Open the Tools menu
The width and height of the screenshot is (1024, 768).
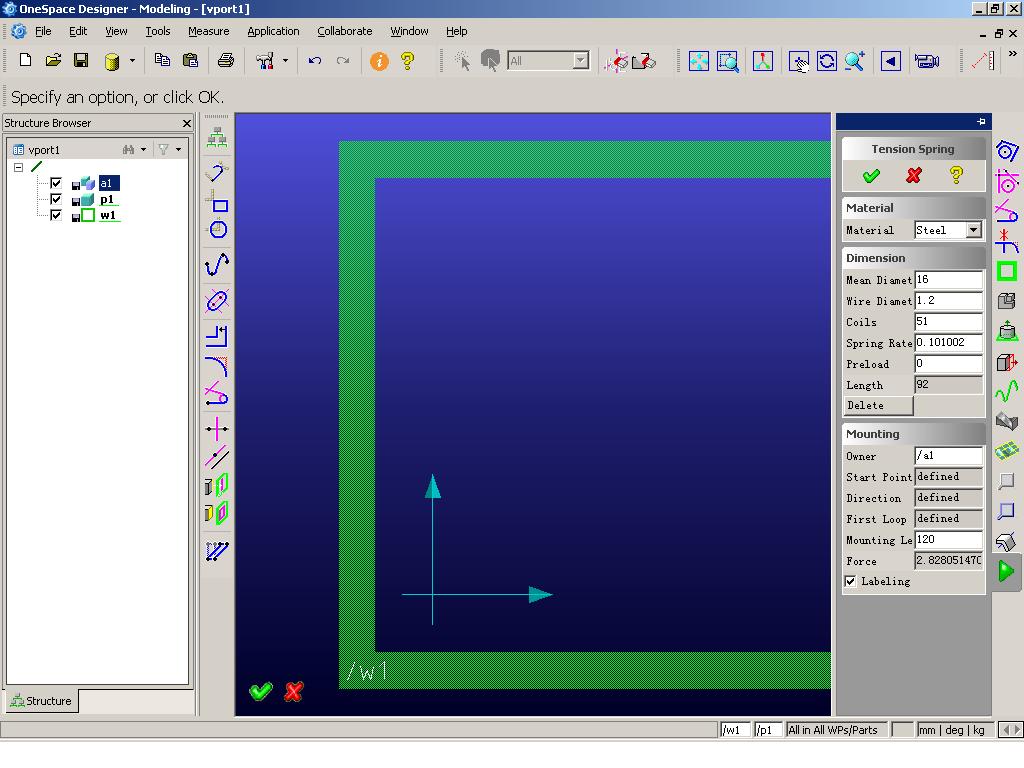click(157, 31)
